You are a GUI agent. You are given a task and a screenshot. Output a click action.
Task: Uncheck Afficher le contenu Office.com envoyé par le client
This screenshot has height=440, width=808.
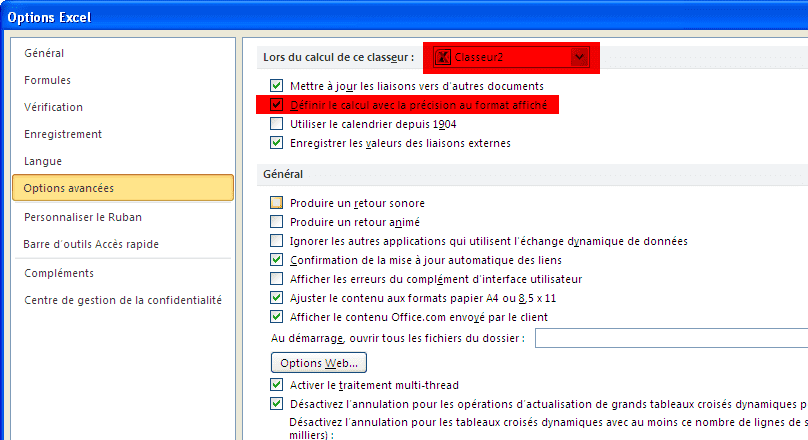[x=276, y=317]
